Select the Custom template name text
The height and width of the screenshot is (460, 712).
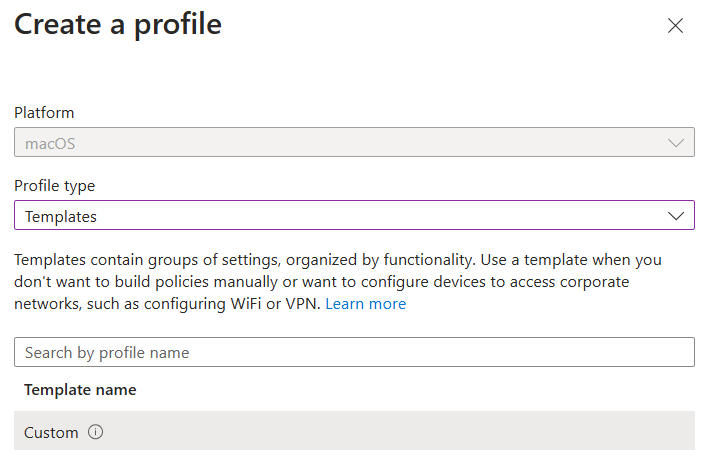51,433
